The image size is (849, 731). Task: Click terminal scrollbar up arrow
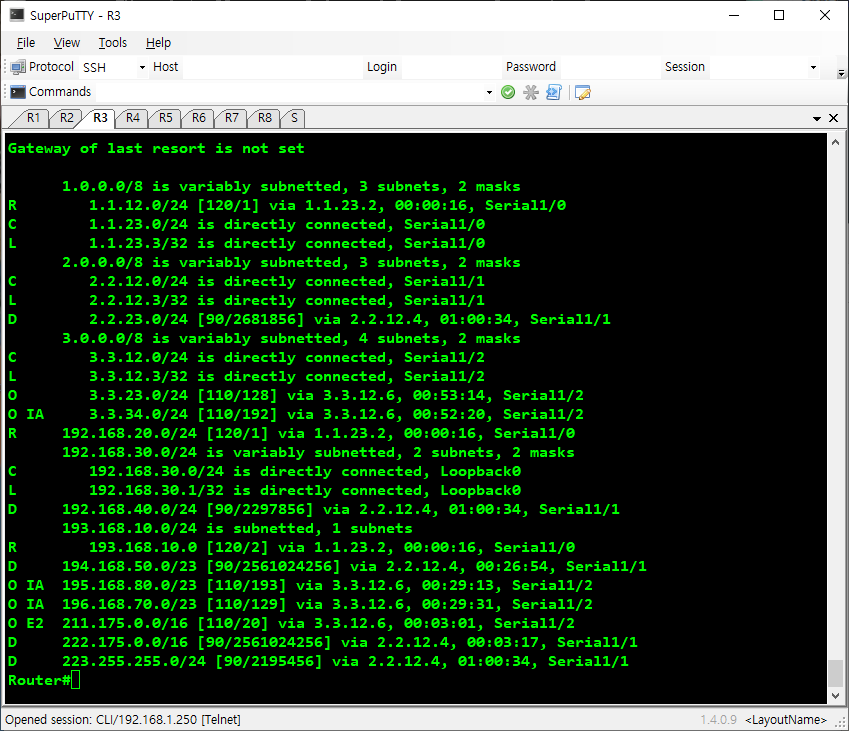[835, 142]
